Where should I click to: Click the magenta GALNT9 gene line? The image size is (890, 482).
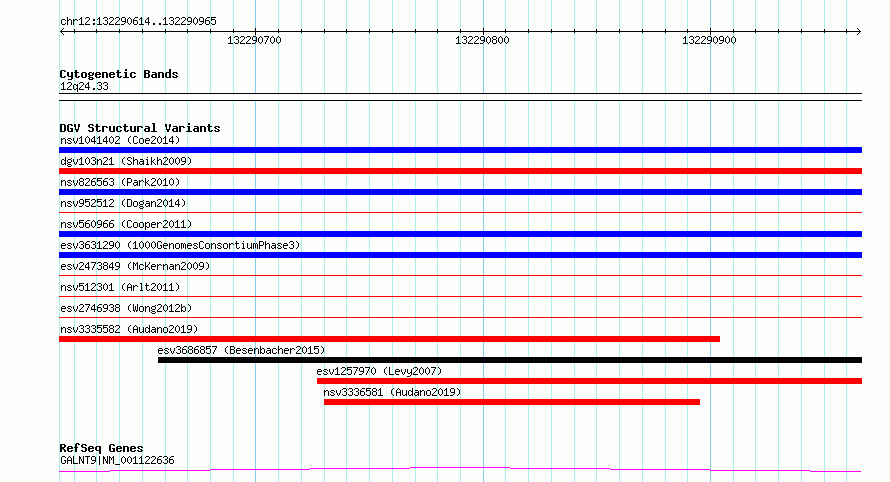coord(460,470)
